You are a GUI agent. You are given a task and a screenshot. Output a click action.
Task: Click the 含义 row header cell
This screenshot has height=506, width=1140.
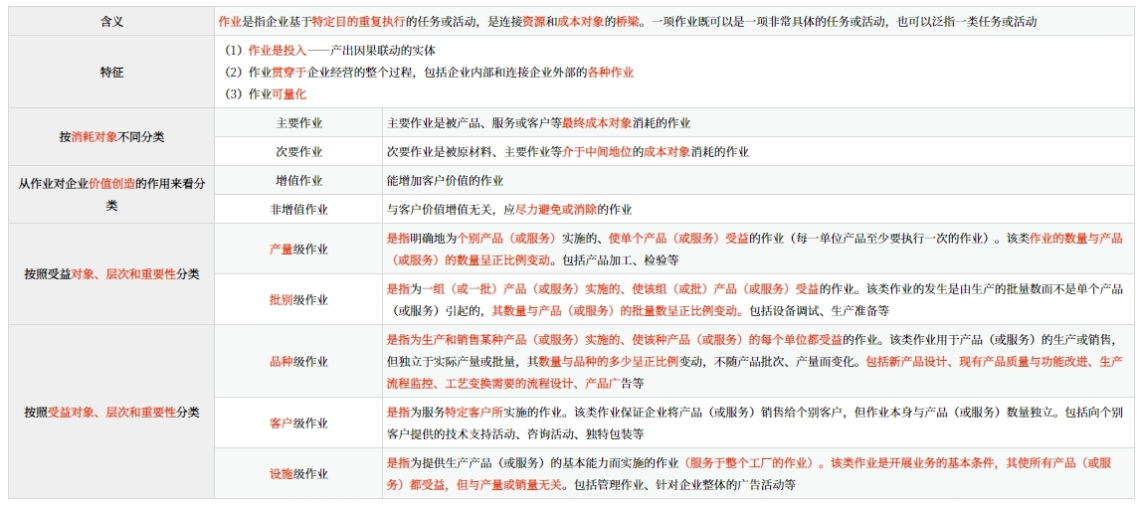coord(111,21)
